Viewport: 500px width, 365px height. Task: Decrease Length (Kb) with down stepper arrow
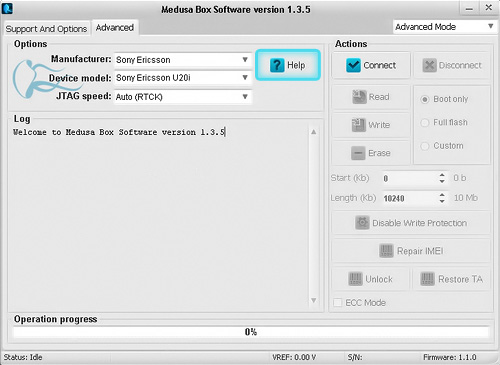click(442, 202)
